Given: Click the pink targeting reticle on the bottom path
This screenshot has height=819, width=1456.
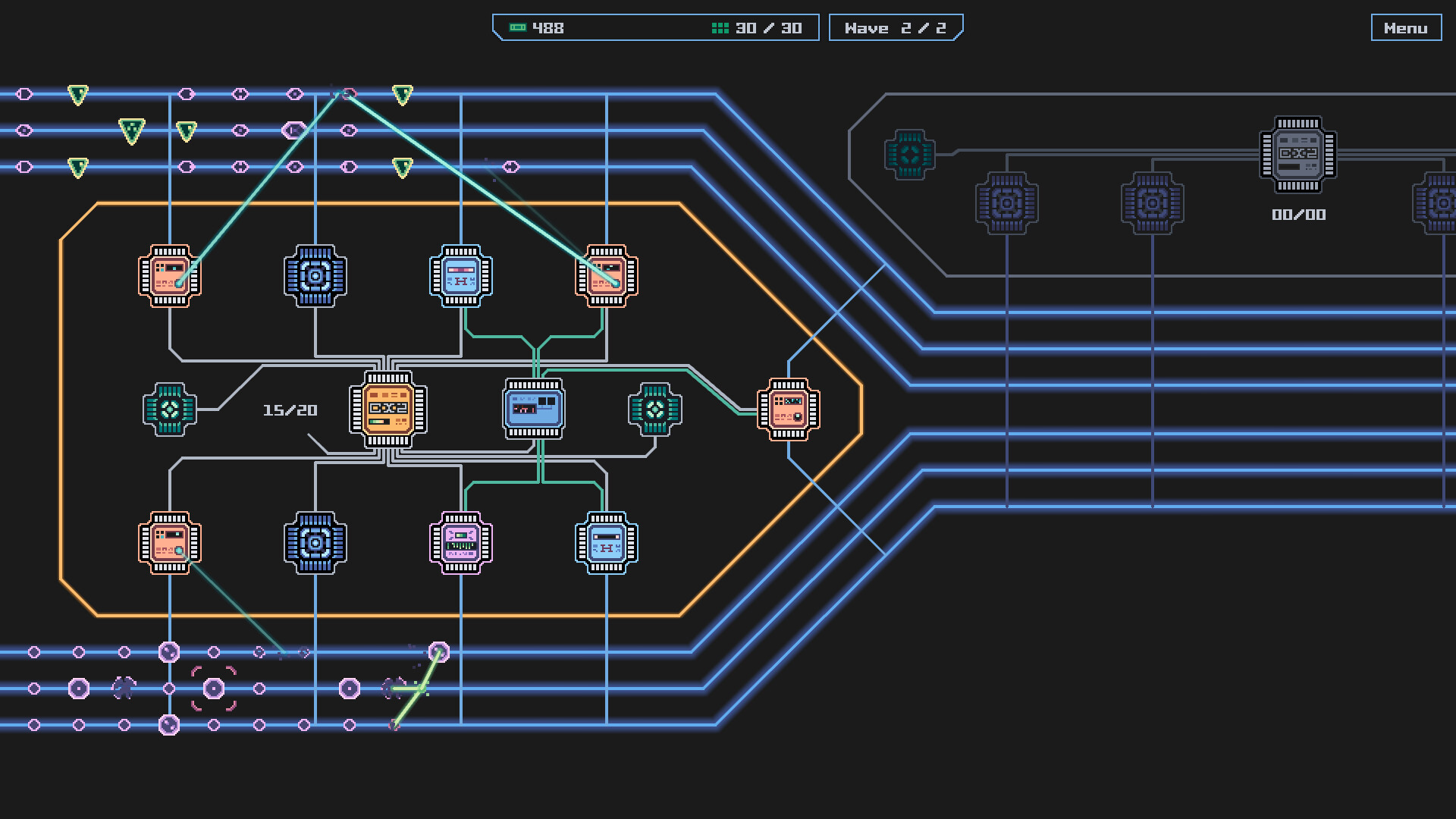Looking at the screenshot, I should click(213, 689).
